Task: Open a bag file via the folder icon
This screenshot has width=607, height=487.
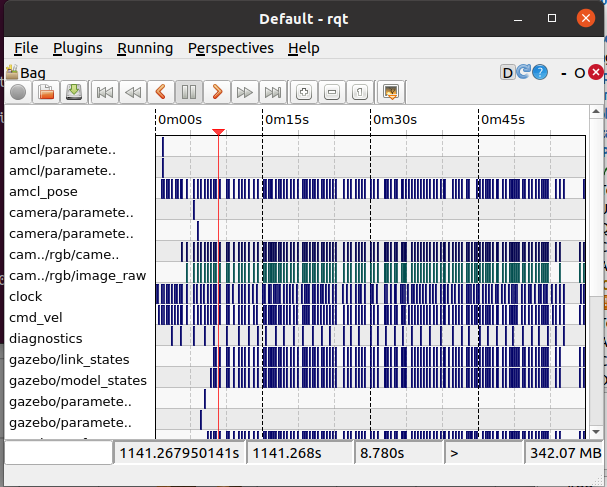Action: tap(46, 92)
